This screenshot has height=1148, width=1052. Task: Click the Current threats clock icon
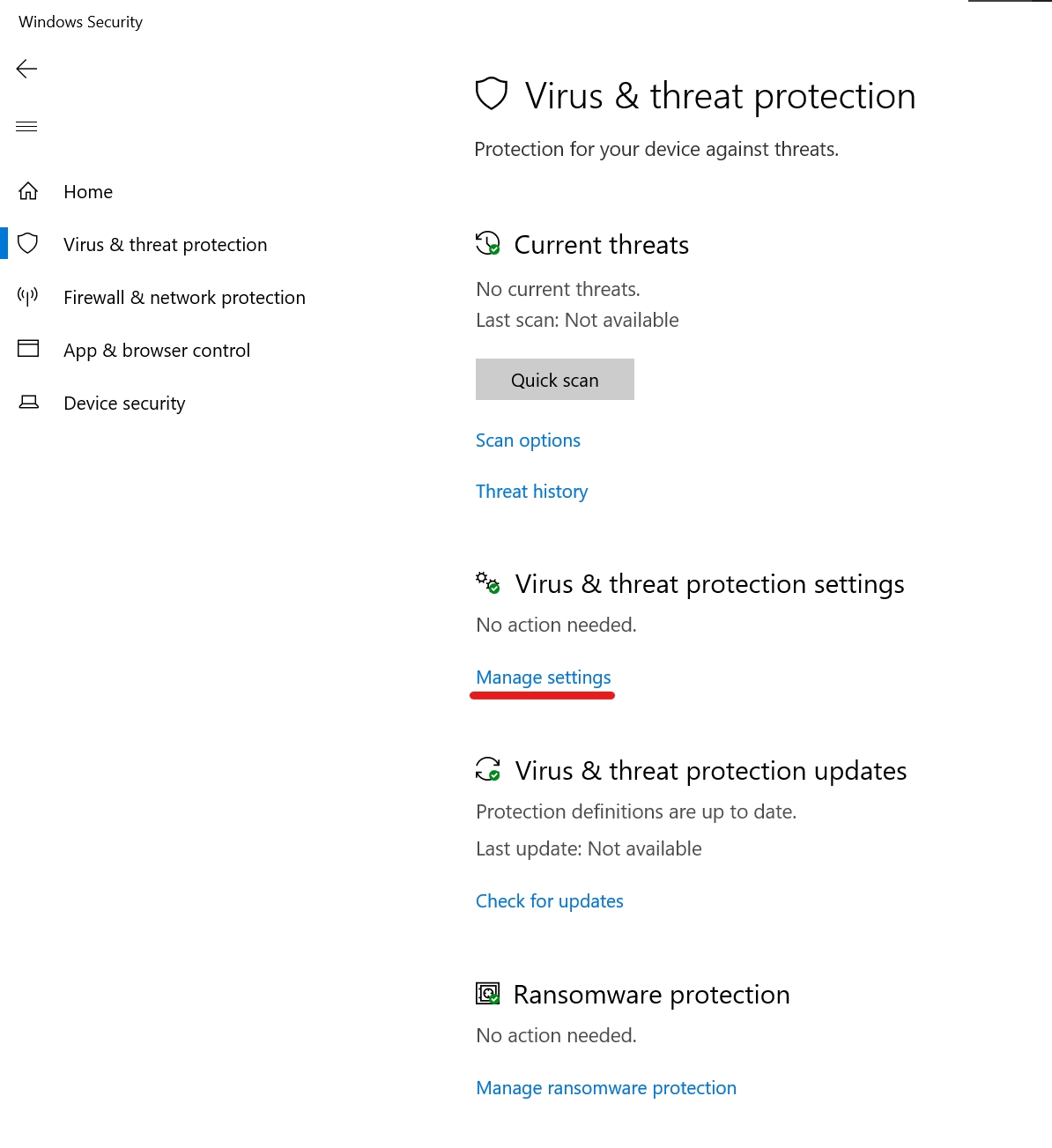pos(487,244)
